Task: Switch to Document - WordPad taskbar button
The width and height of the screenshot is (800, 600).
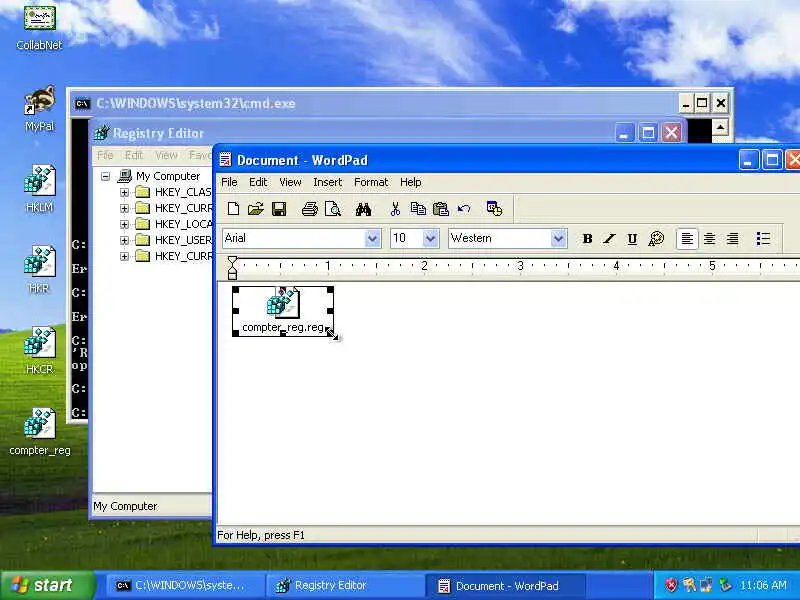Action: pyautogui.click(x=505, y=586)
